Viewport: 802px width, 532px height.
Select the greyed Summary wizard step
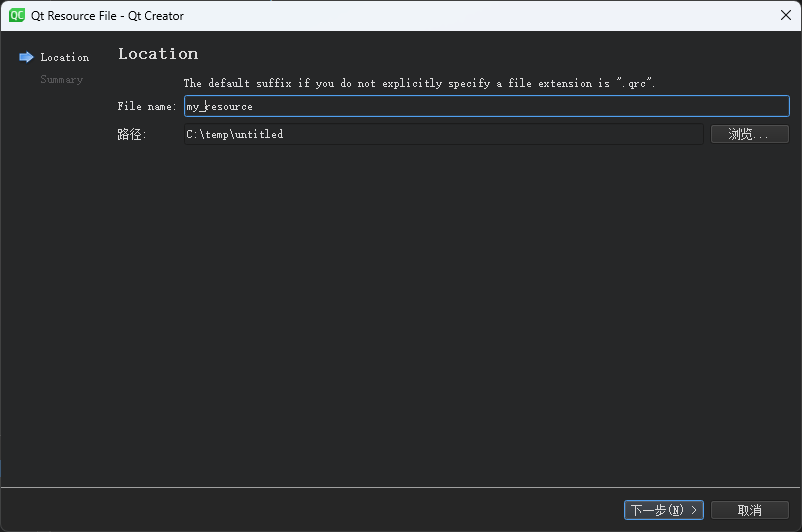(x=61, y=79)
